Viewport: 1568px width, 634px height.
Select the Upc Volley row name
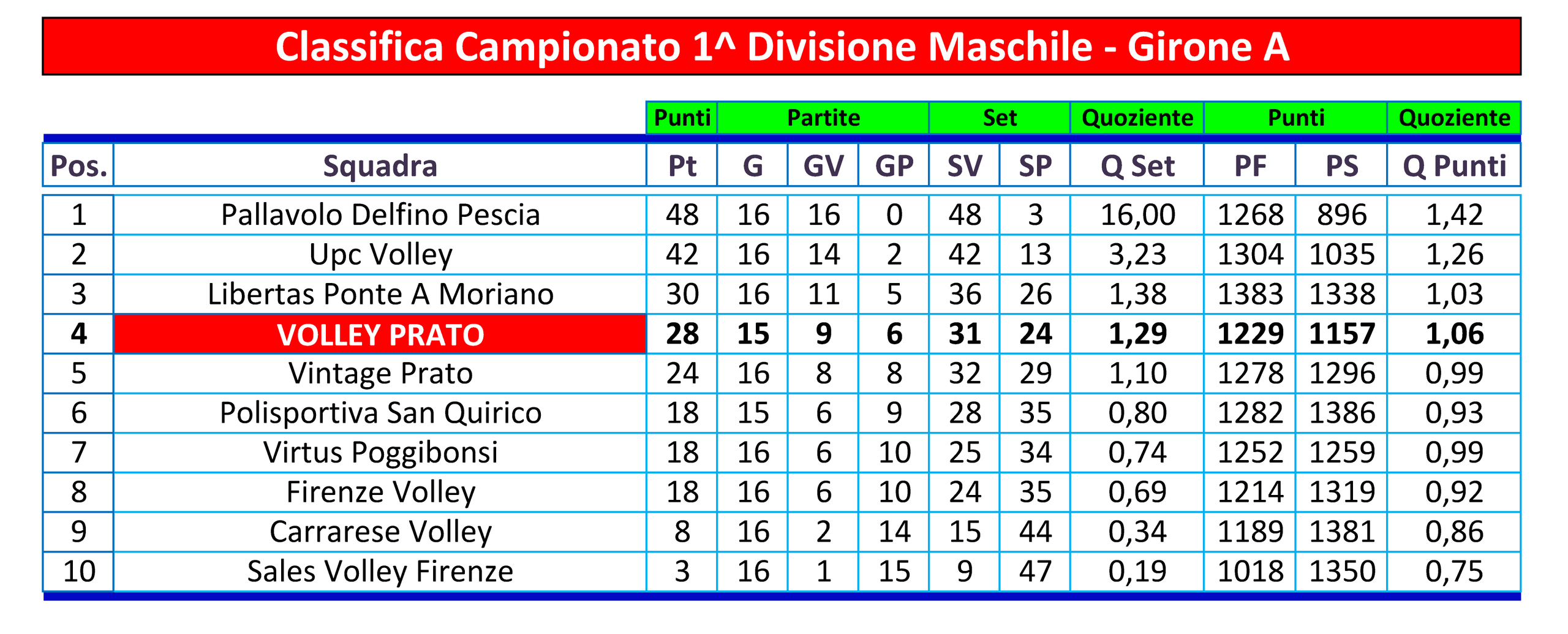(x=380, y=255)
